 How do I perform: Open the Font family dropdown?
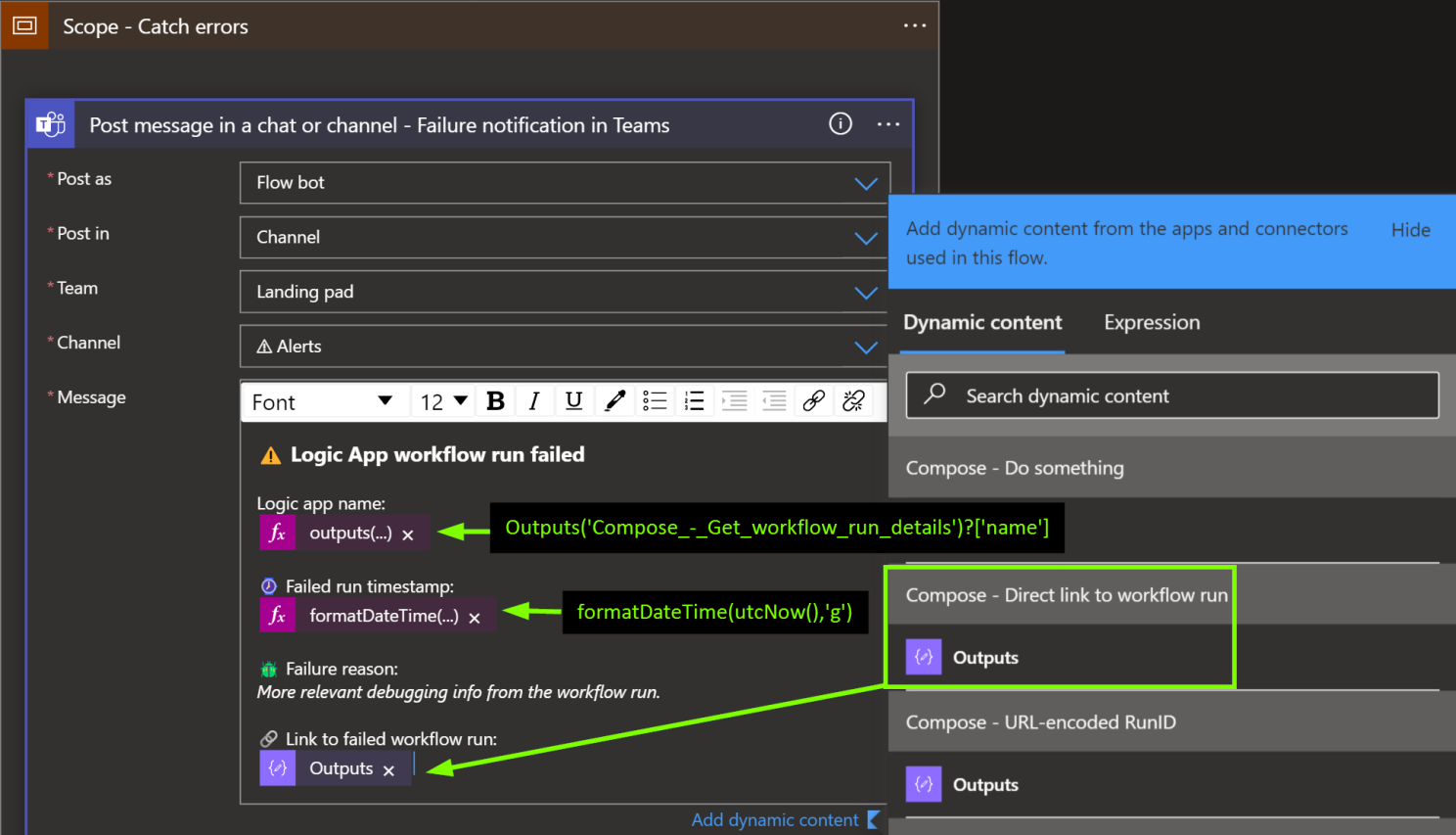[322, 402]
